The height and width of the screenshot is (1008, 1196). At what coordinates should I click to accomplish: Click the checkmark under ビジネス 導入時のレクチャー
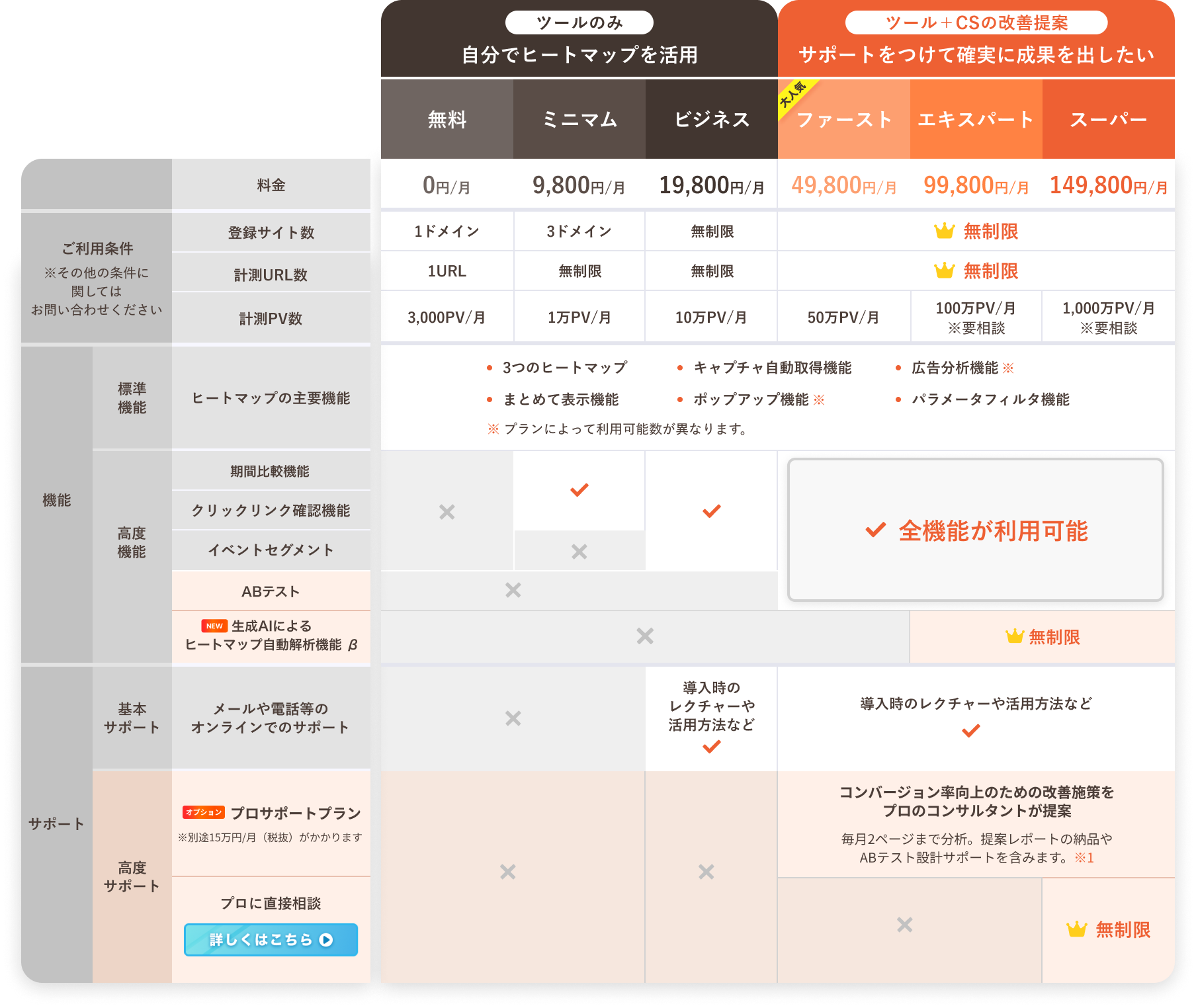712,747
